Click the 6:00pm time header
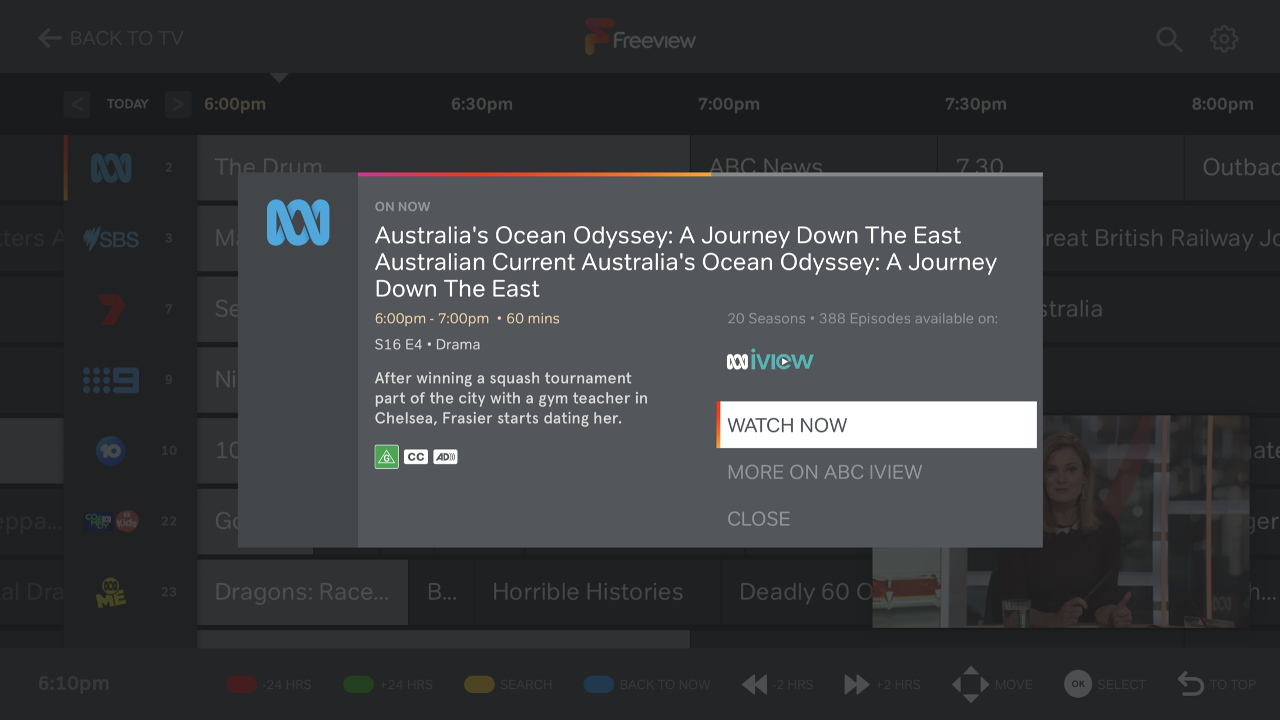The image size is (1280, 720). [235, 104]
